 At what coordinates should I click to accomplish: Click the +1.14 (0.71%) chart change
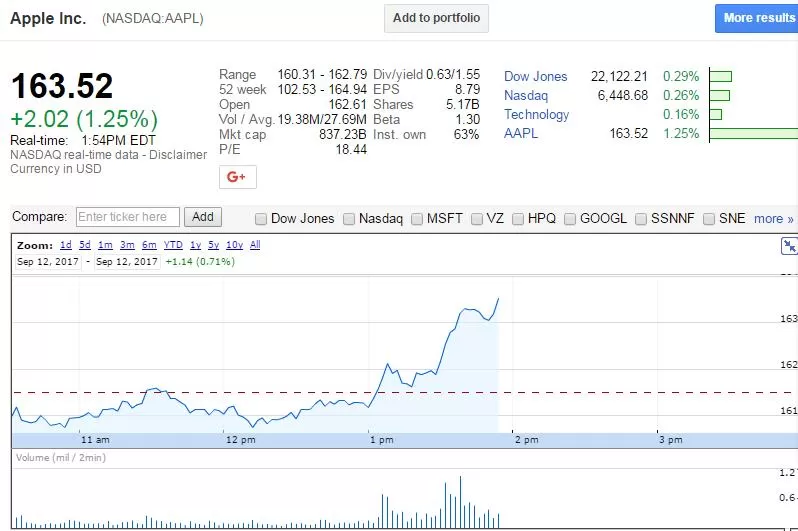pos(200,262)
